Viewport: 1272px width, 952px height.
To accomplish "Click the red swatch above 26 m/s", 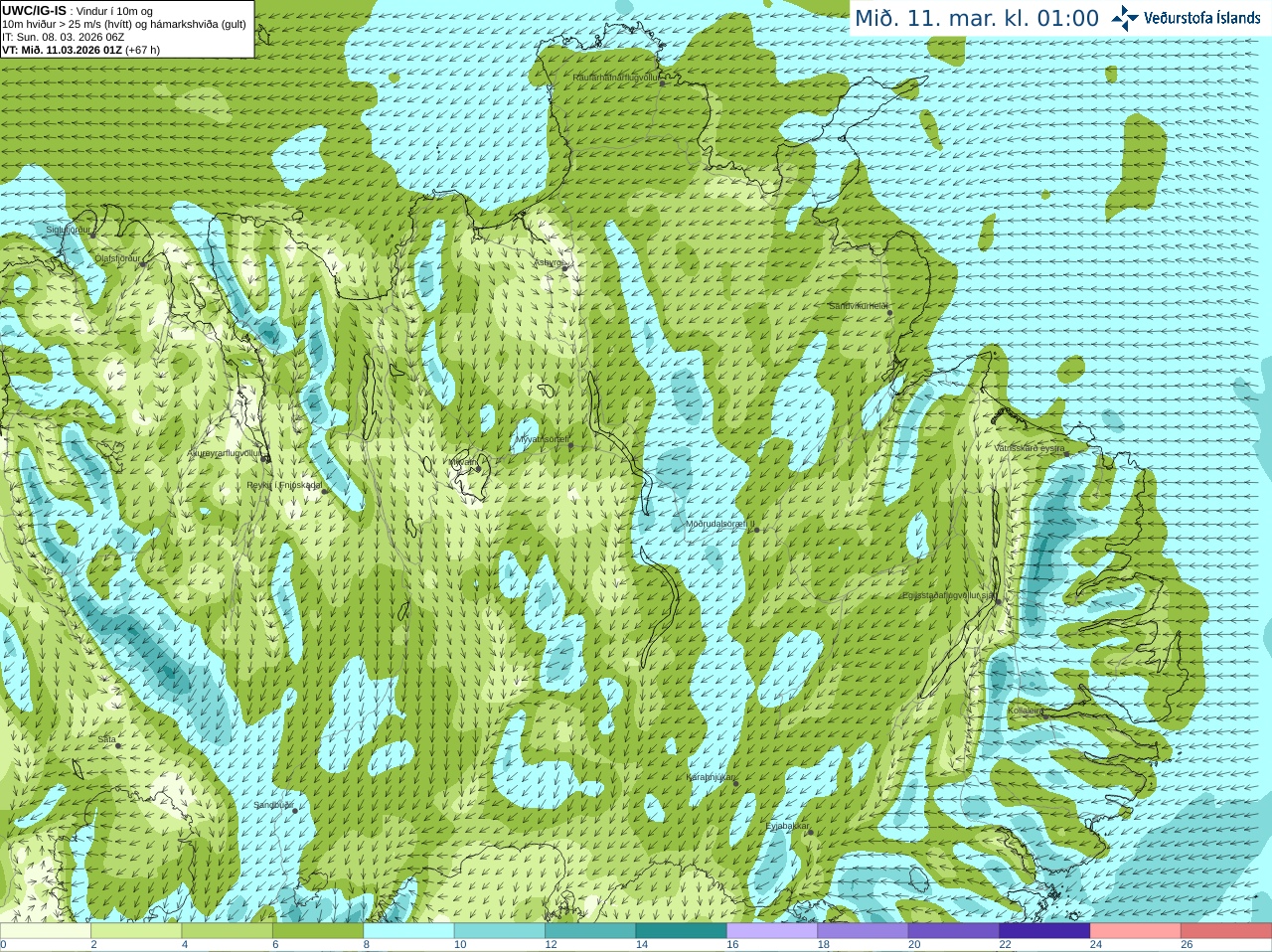I will (1226, 931).
